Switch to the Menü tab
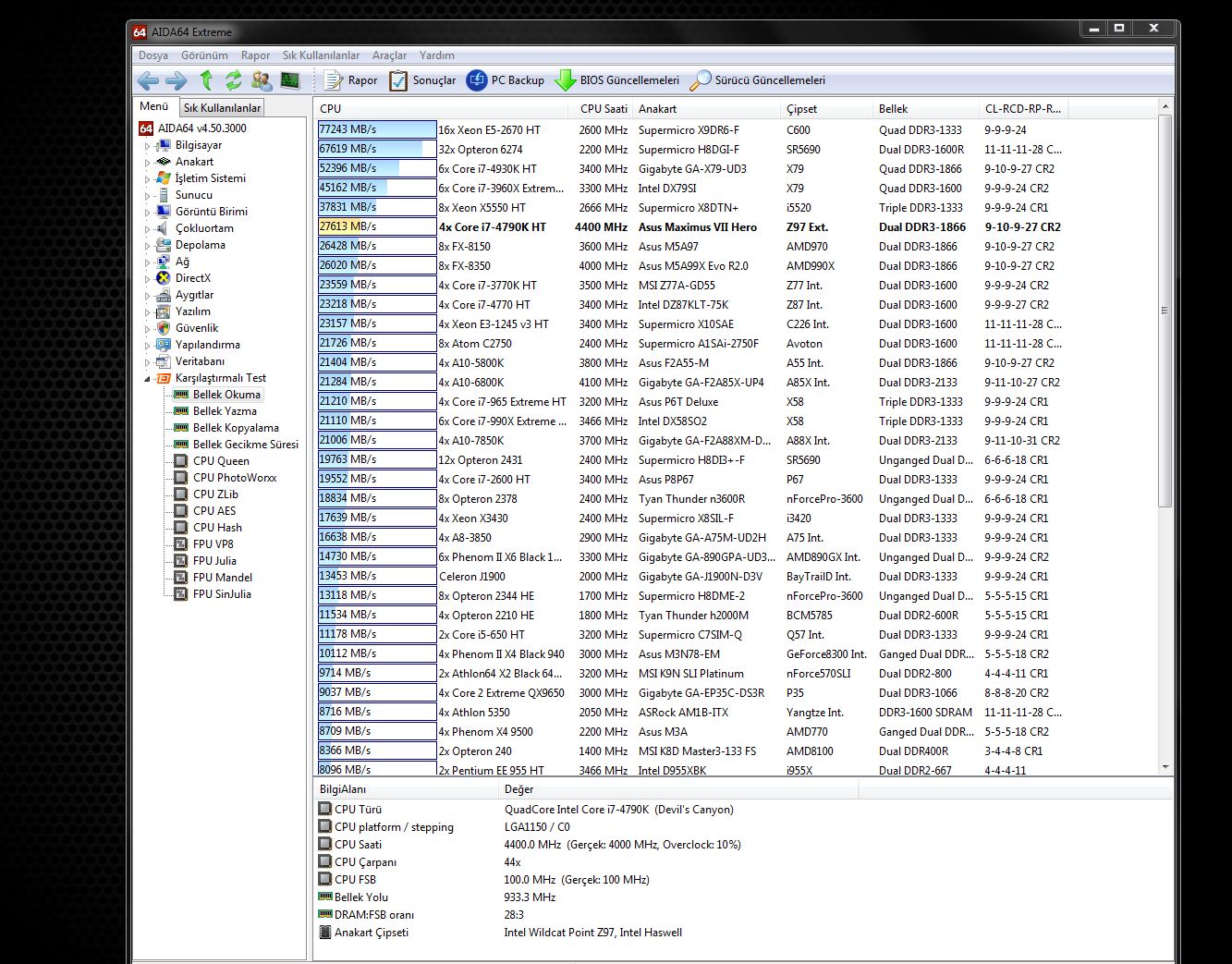Viewport: 1232px width, 964px height. tap(153, 106)
